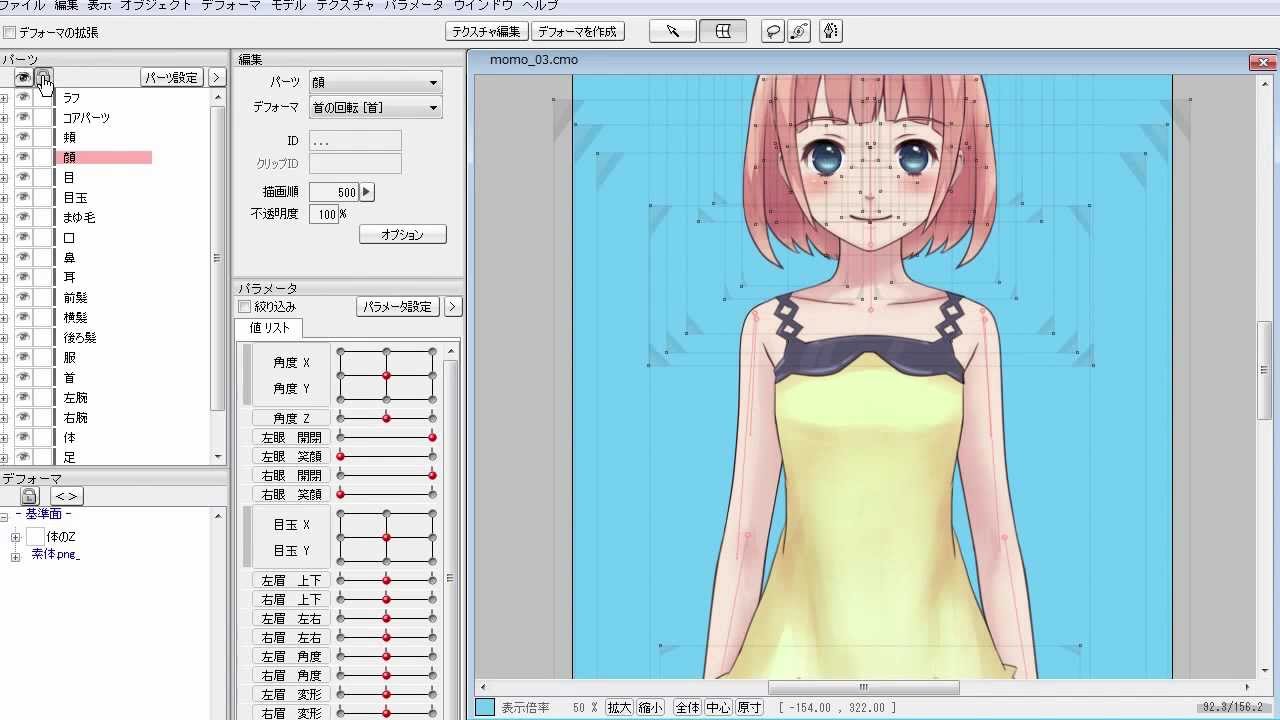1280x720 pixels.
Task: Click 全体 to fit whole view
Action: click(x=687, y=707)
